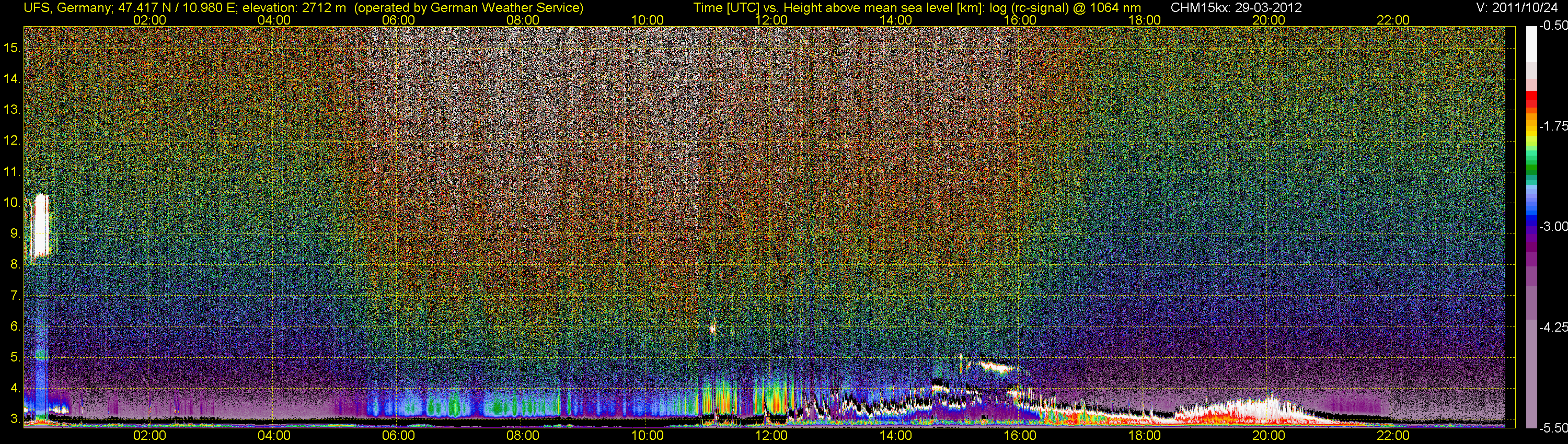Click the -3.00 color scale value

click(x=1553, y=226)
